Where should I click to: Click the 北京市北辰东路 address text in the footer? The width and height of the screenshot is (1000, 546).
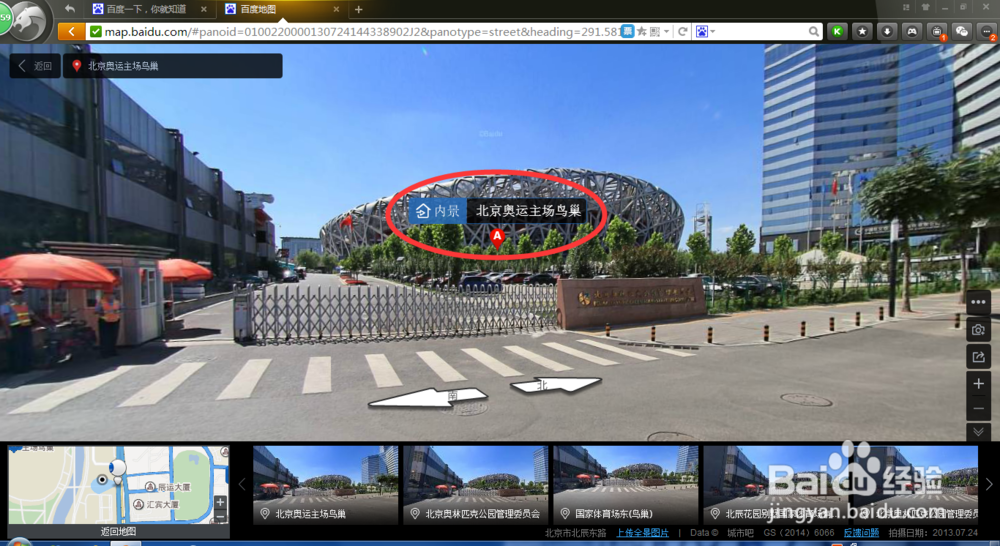[x=575, y=533]
